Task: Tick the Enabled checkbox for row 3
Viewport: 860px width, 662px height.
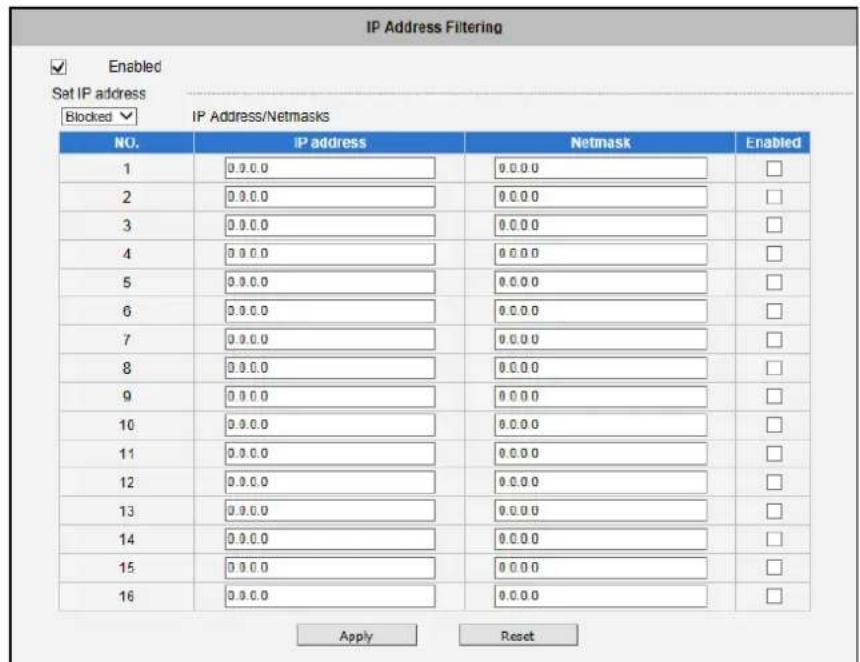Action: 774,225
